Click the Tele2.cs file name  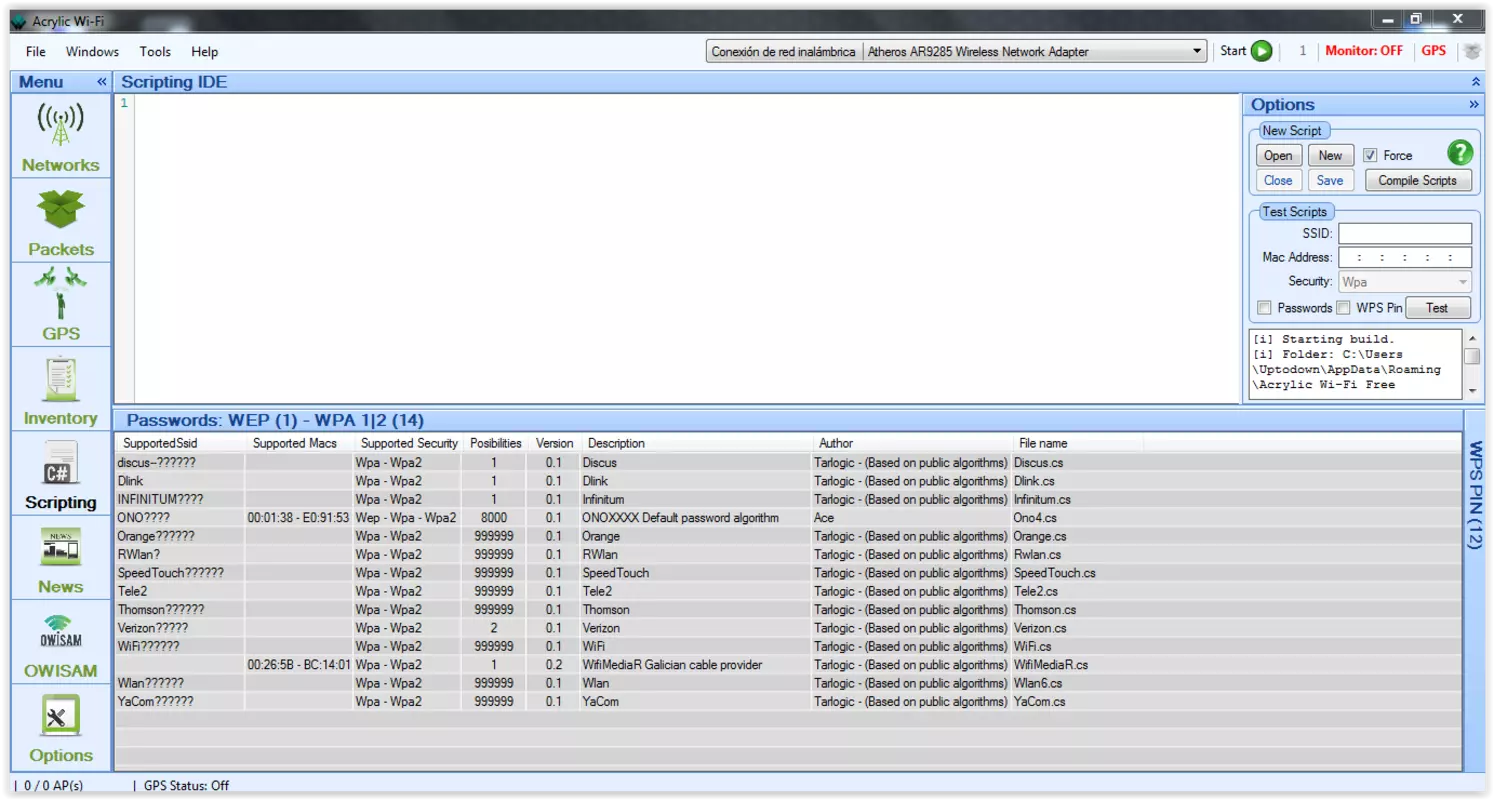pos(1038,591)
